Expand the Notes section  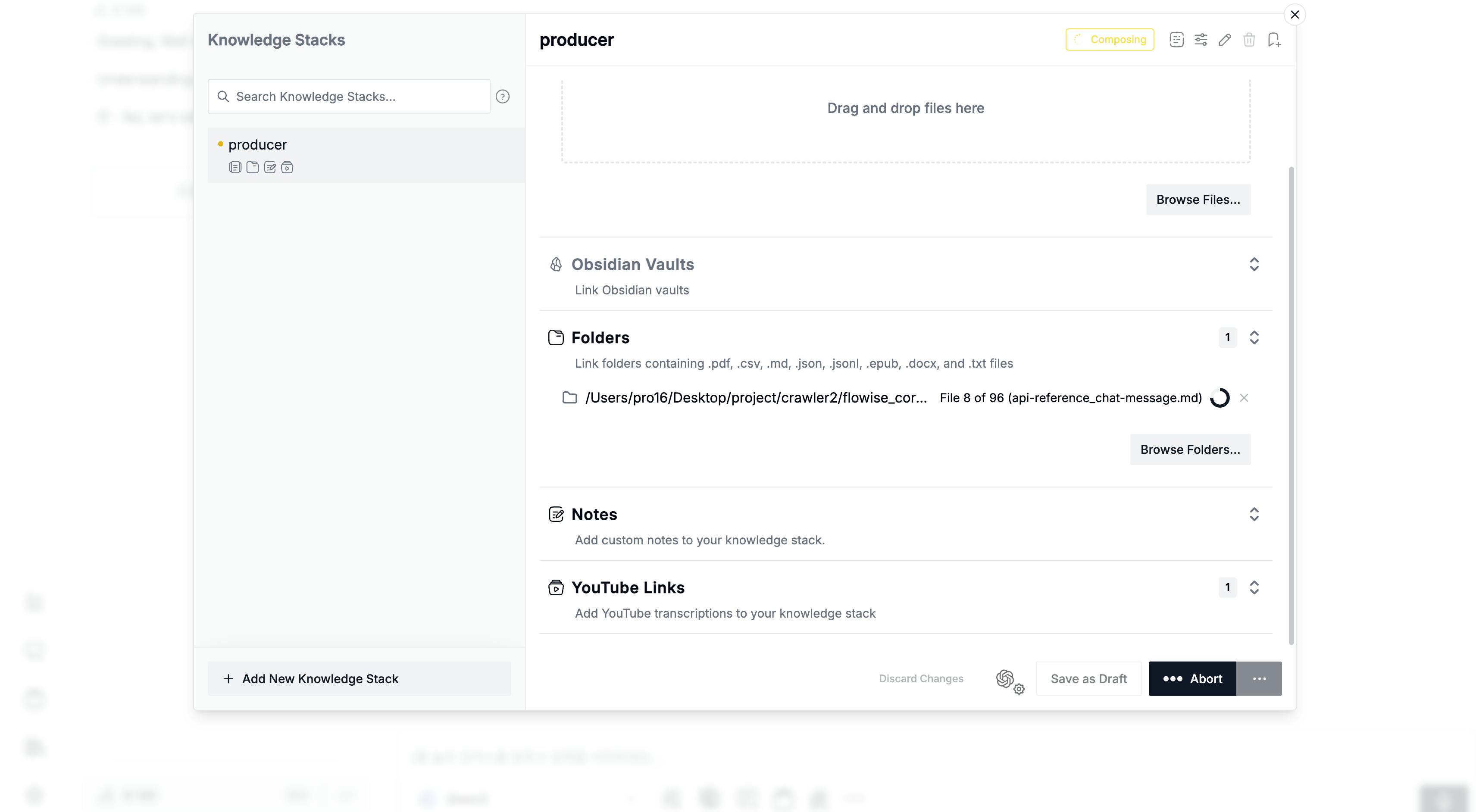(1254, 514)
